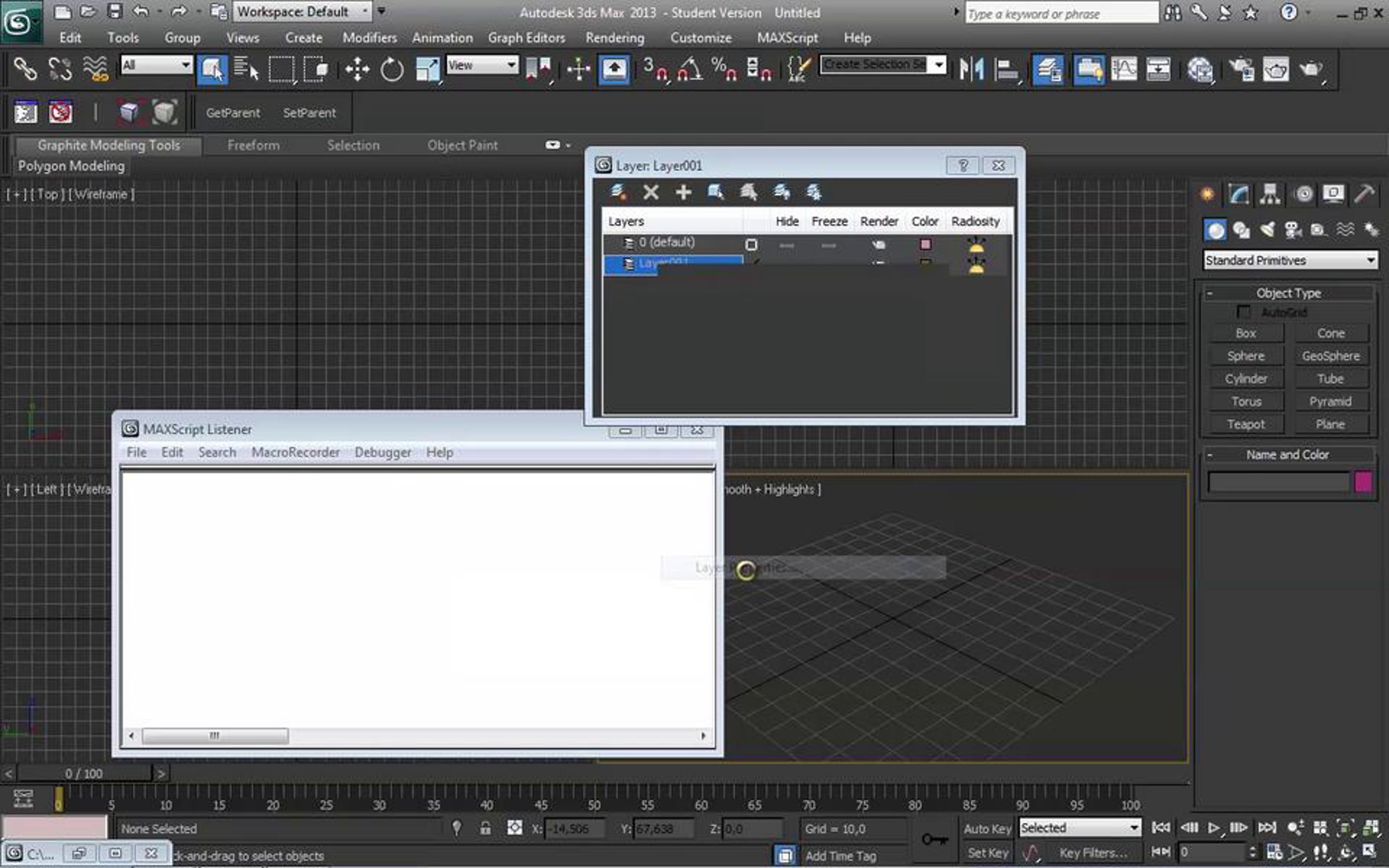This screenshot has height=868, width=1389.
Task: Click the GetParent button
Action: (x=233, y=113)
